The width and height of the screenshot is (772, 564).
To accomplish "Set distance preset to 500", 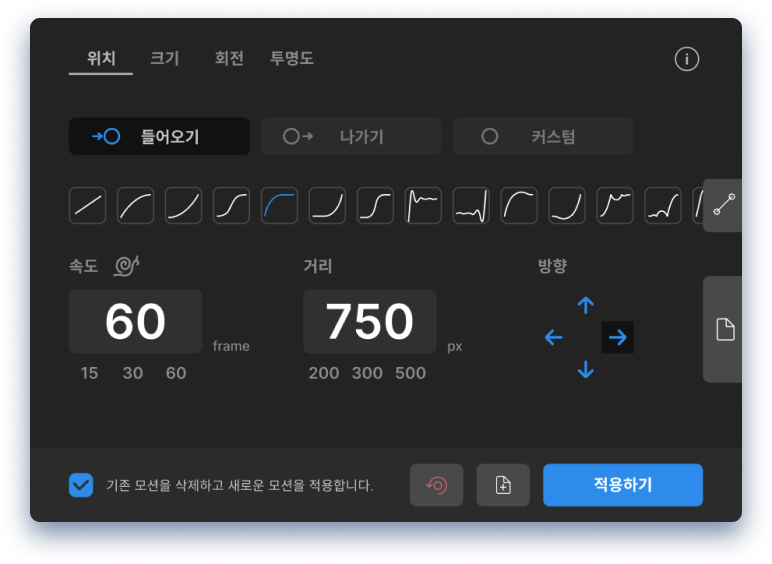I will 410,373.
